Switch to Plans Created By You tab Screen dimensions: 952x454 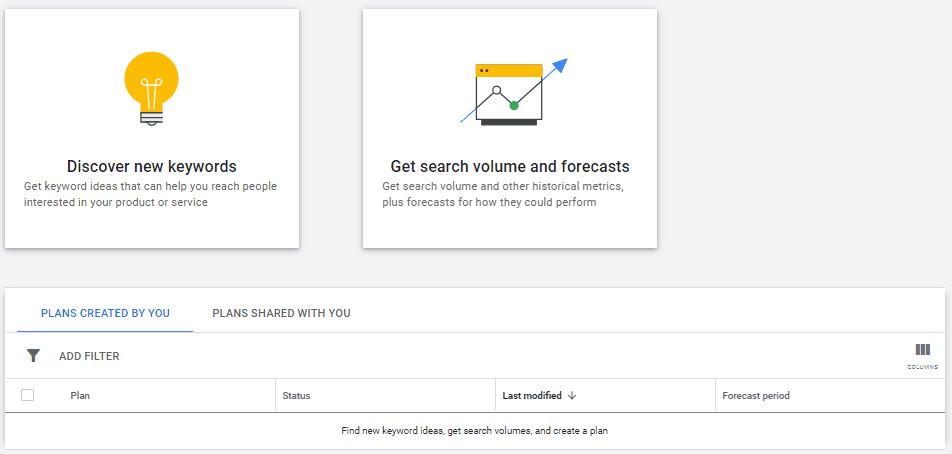[x=105, y=313]
